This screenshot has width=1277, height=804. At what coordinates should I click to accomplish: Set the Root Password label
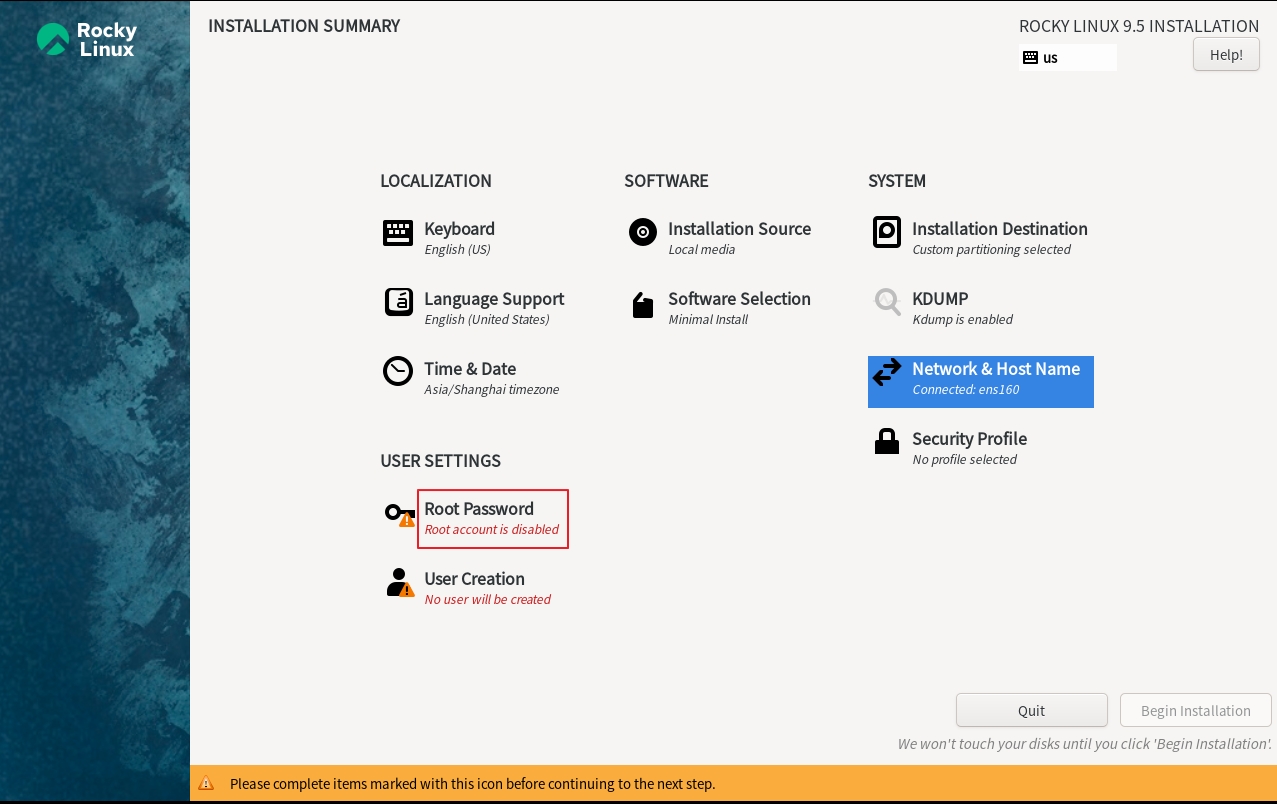click(479, 509)
